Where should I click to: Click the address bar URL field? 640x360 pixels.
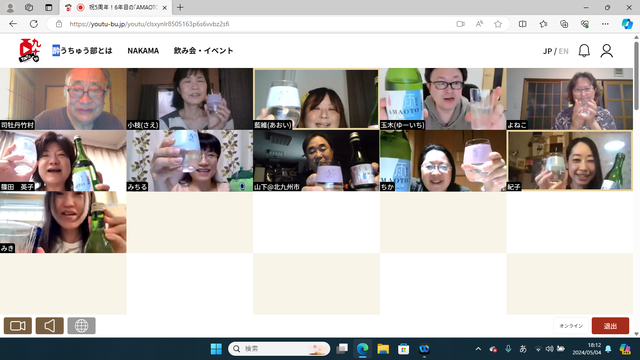pos(253,24)
